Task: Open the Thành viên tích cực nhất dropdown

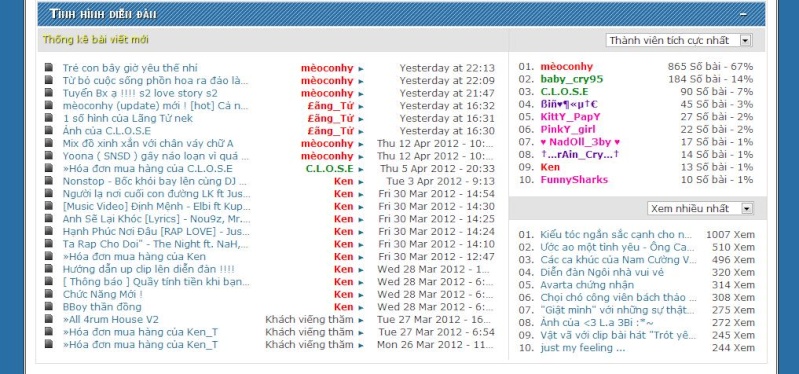Action: 679,40
